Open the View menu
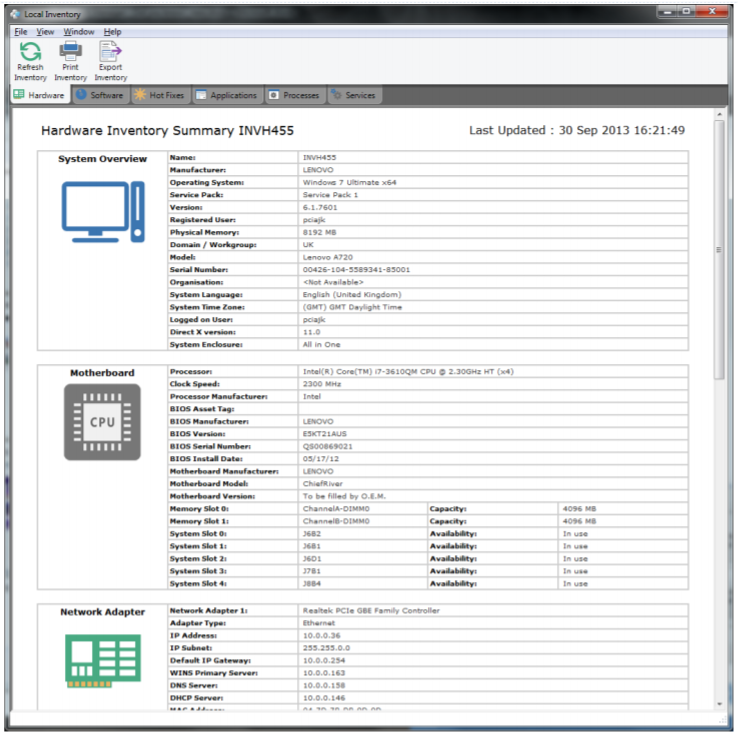This screenshot has width=738, height=737. coord(46,32)
